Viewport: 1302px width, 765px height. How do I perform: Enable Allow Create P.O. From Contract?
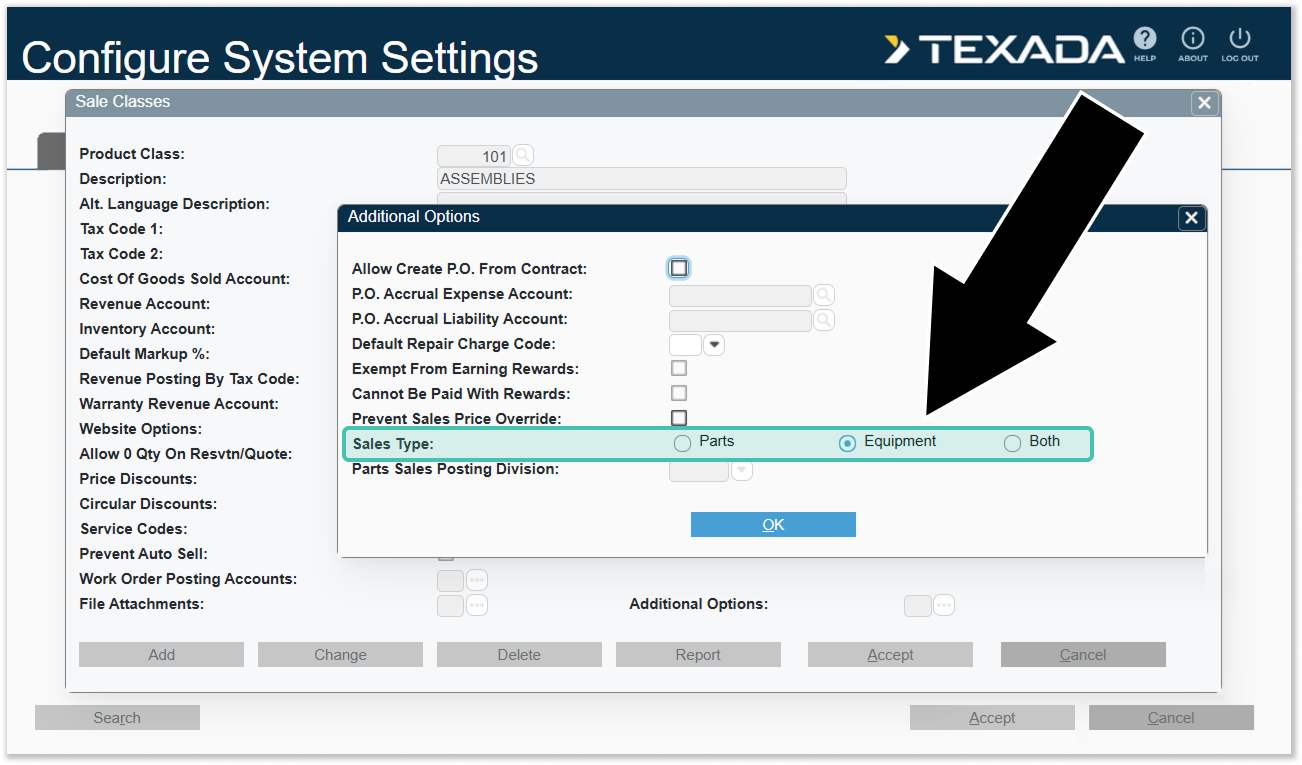[679, 268]
